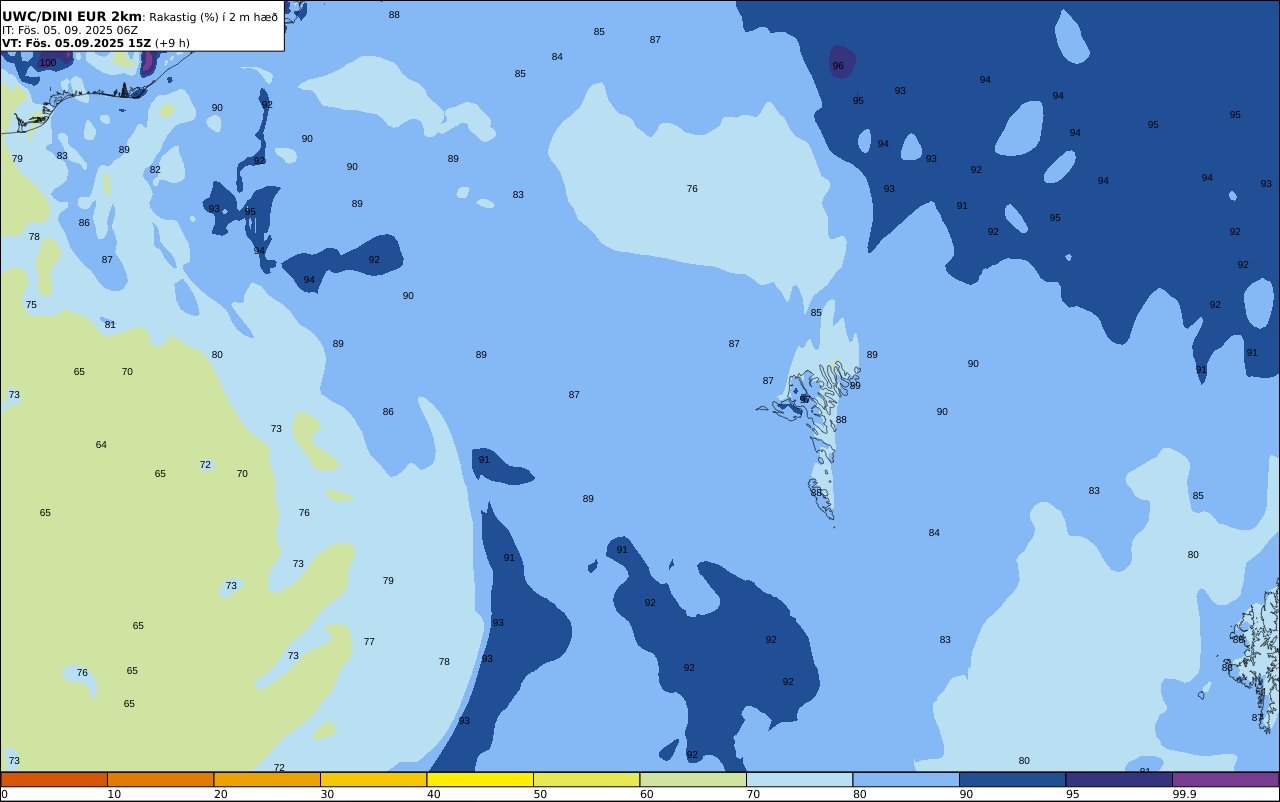This screenshot has width=1280, height=802.
Task: Click the '77' humidity value on the map
Action: (369, 642)
